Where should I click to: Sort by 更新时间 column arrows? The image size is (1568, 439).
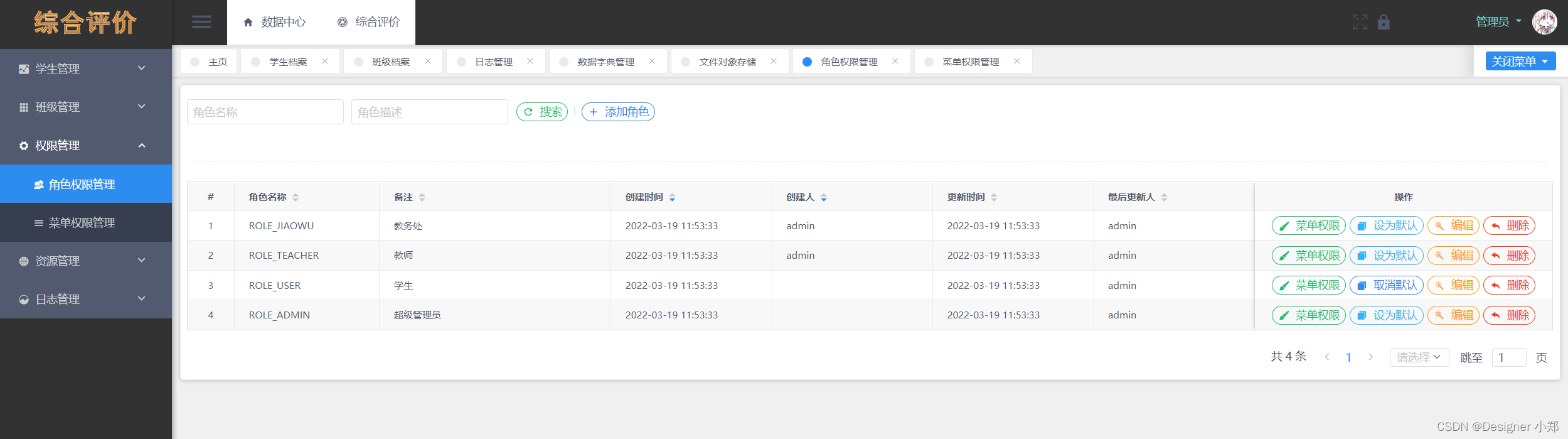pyautogui.click(x=994, y=197)
